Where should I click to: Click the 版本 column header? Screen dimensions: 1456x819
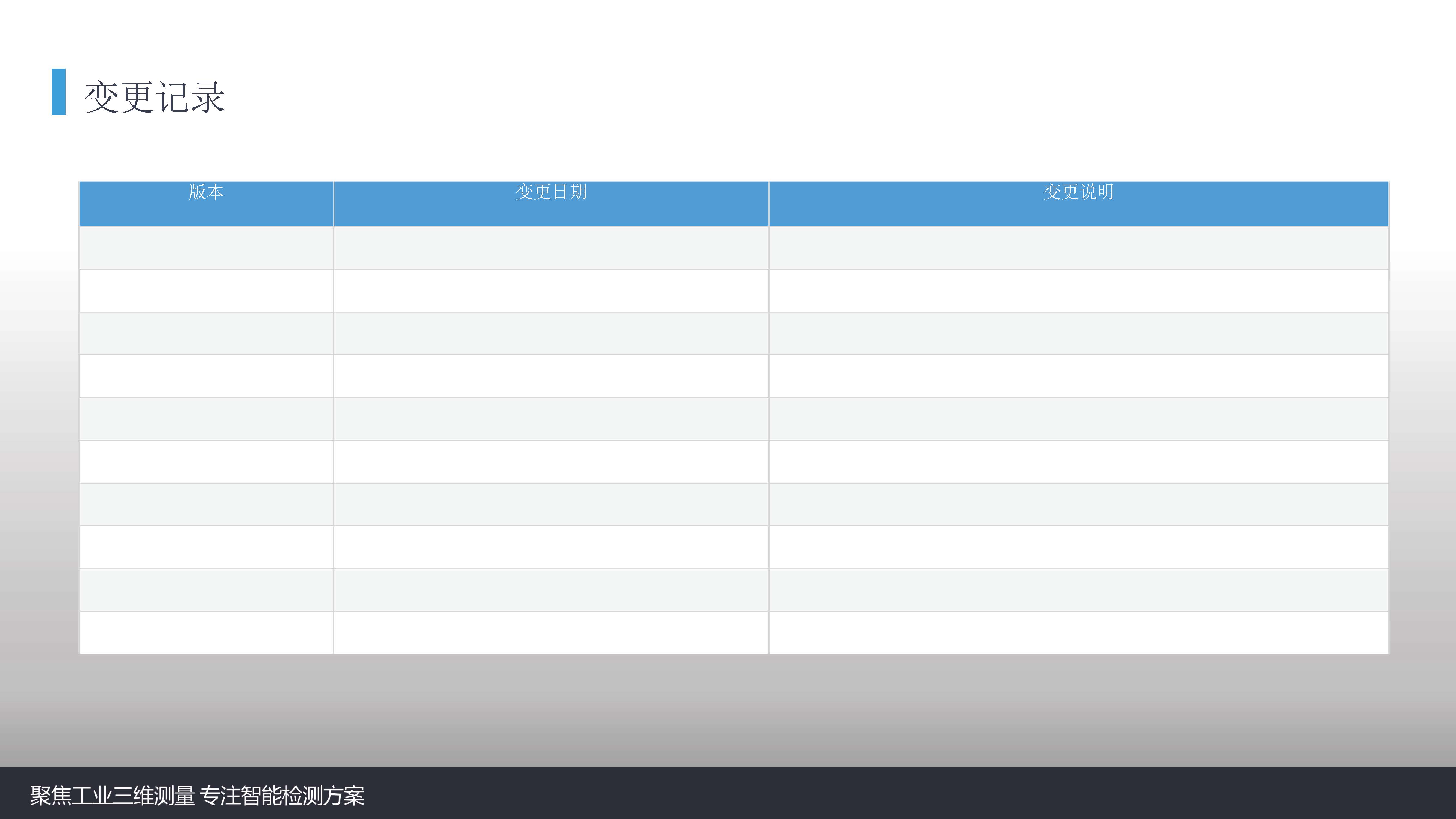206,193
